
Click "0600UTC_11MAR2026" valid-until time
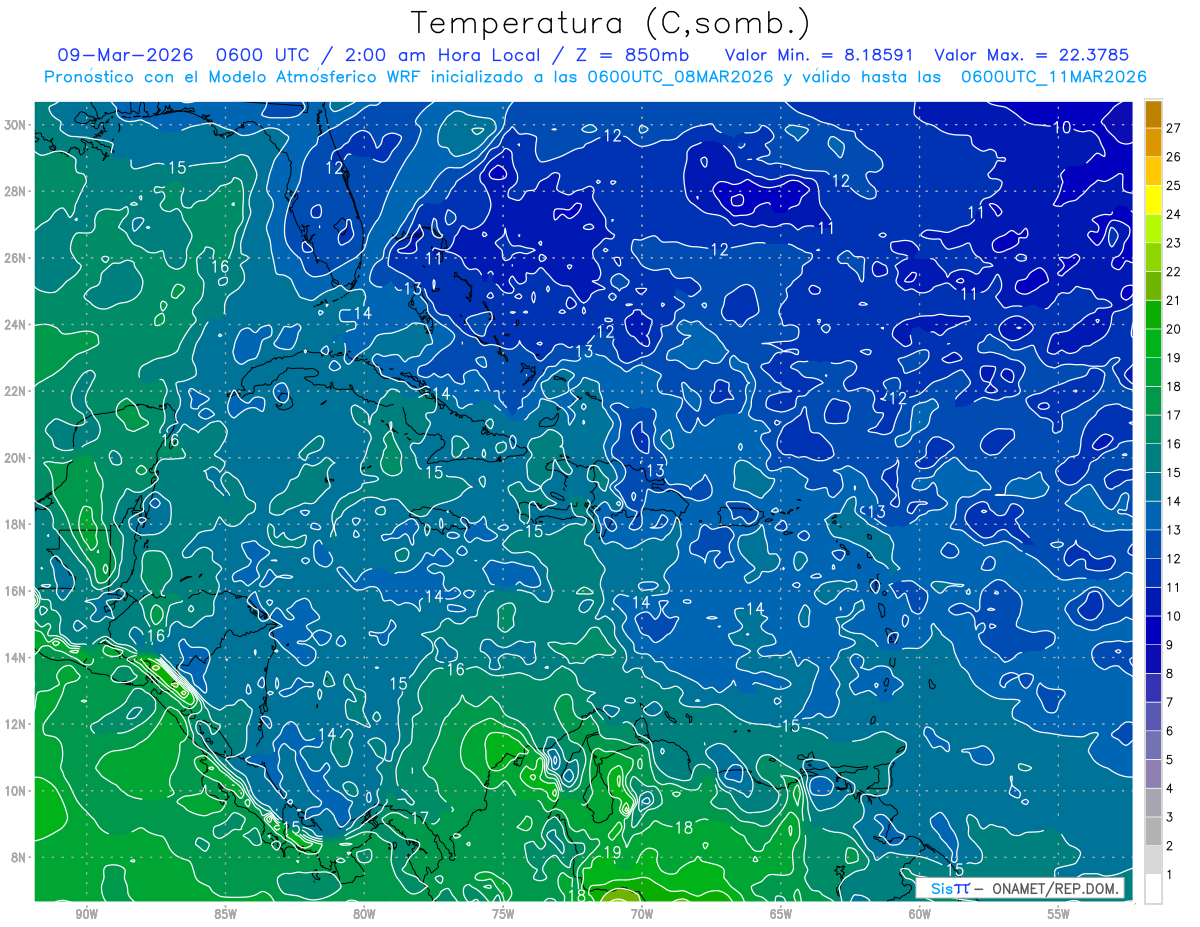1053,76
